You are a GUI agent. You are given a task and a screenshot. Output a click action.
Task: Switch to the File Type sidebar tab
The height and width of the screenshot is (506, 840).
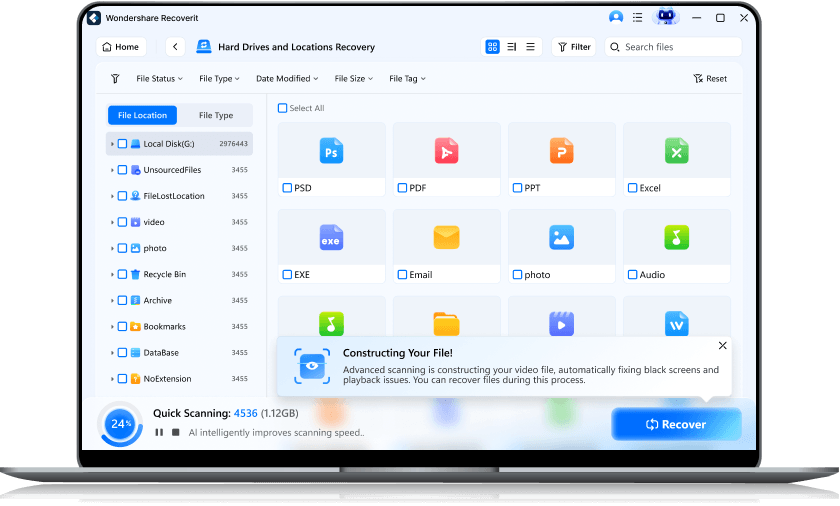(216, 115)
